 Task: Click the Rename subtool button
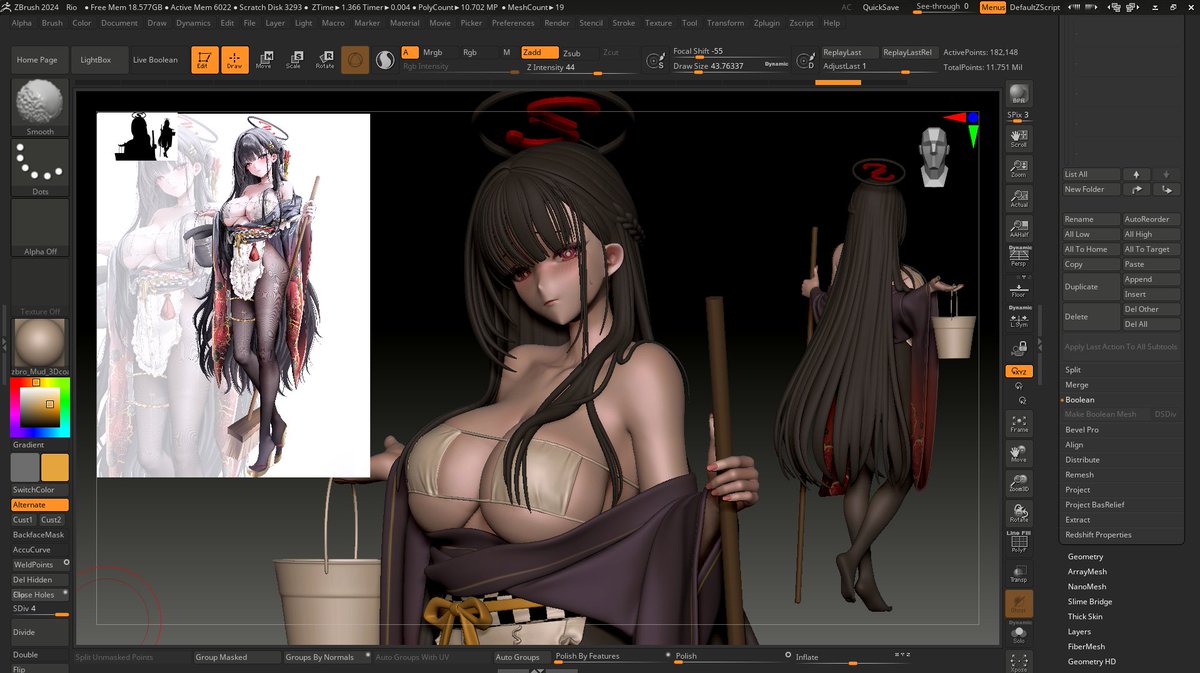[1091, 219]
